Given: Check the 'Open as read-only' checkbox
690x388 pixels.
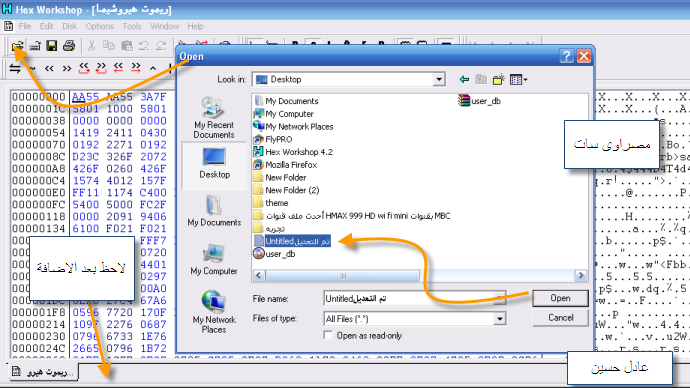Looking at the screenshot, I should pyautogui.click(x=328, y=335).
